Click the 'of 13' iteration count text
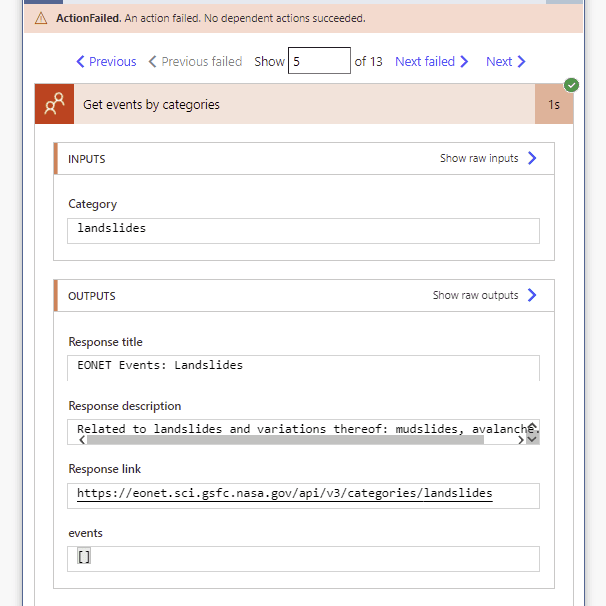 pos(368,61)
